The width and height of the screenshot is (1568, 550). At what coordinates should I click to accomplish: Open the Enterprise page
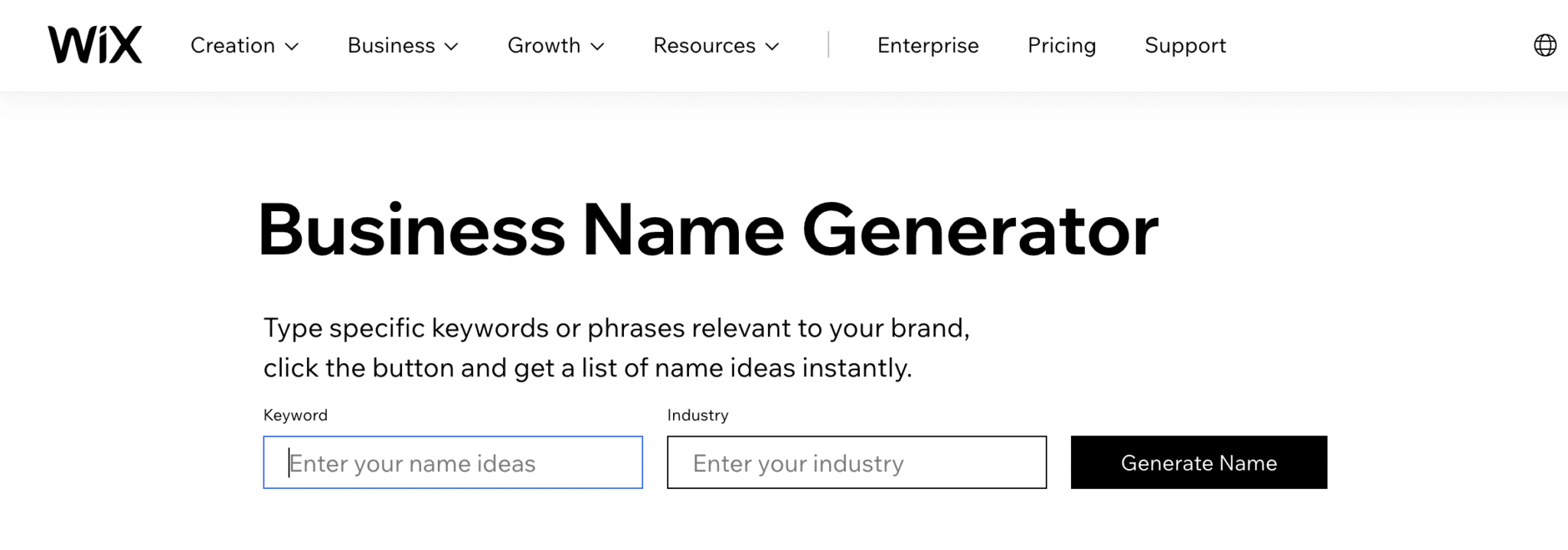point(927,46)
